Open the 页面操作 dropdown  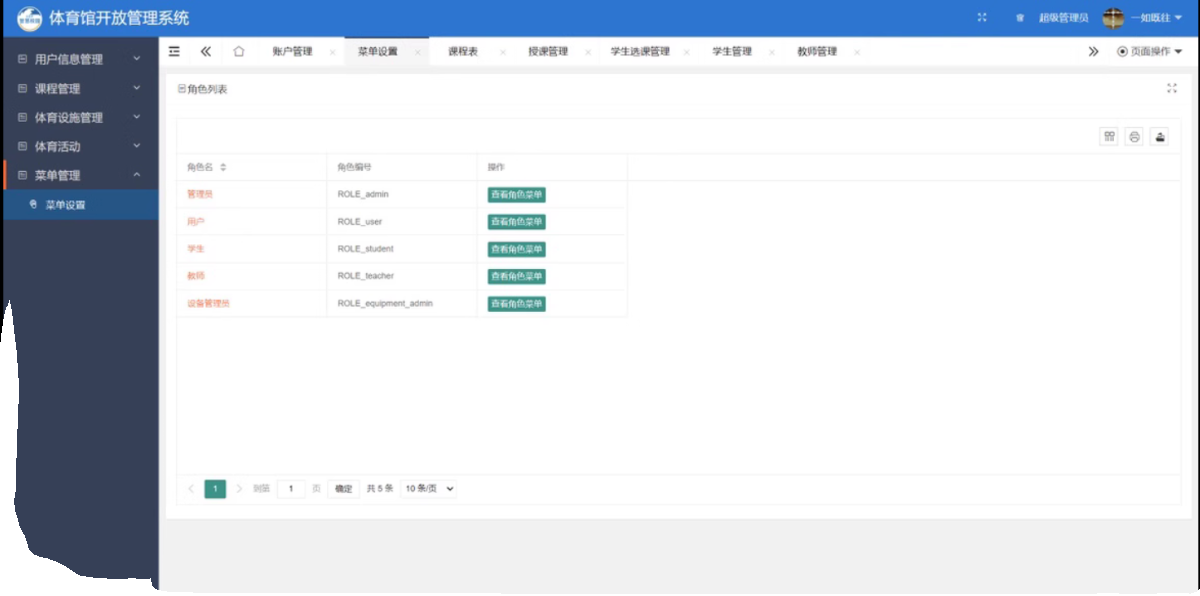click(x=1150, y=51)
